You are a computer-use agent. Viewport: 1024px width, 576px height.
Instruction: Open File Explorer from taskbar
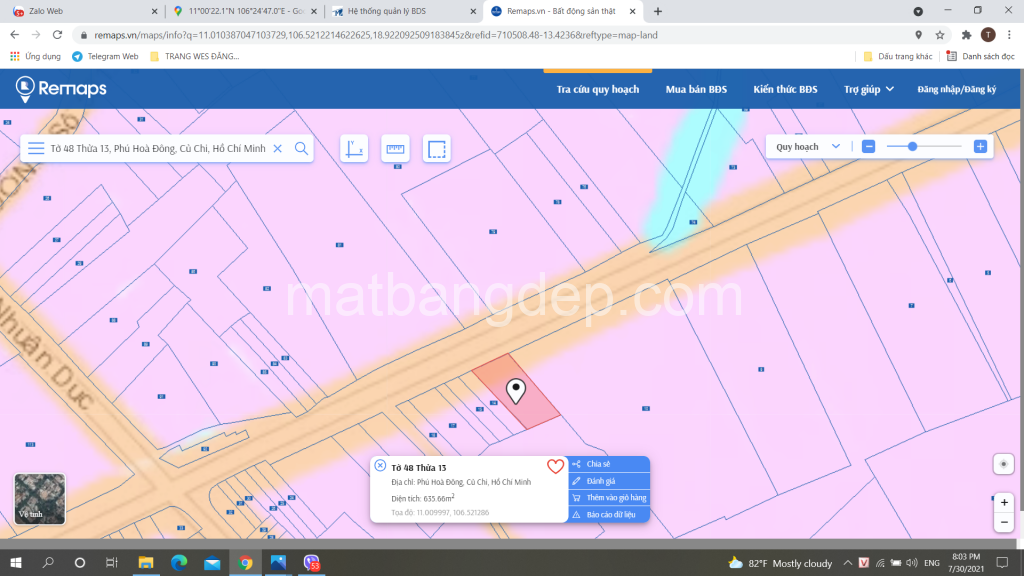146,563
